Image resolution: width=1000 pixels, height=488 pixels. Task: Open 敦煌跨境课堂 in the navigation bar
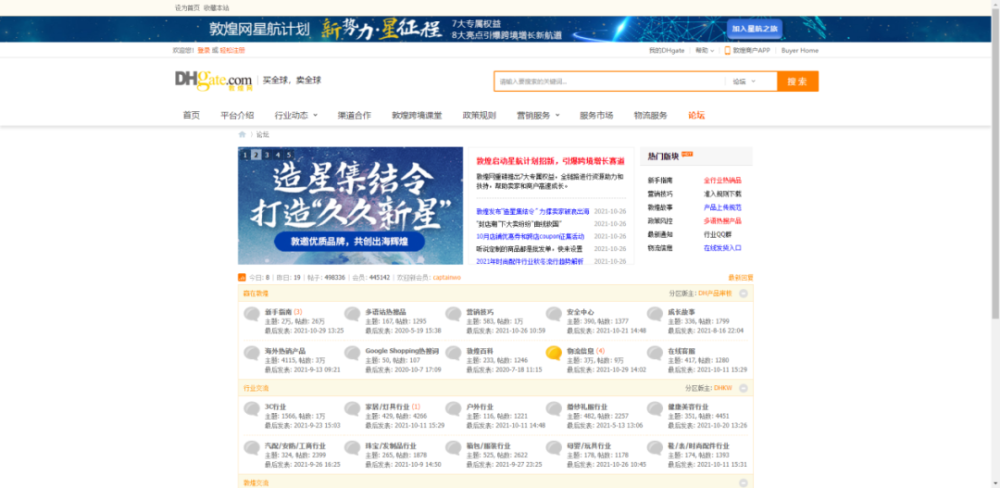(x=416, y=115)
